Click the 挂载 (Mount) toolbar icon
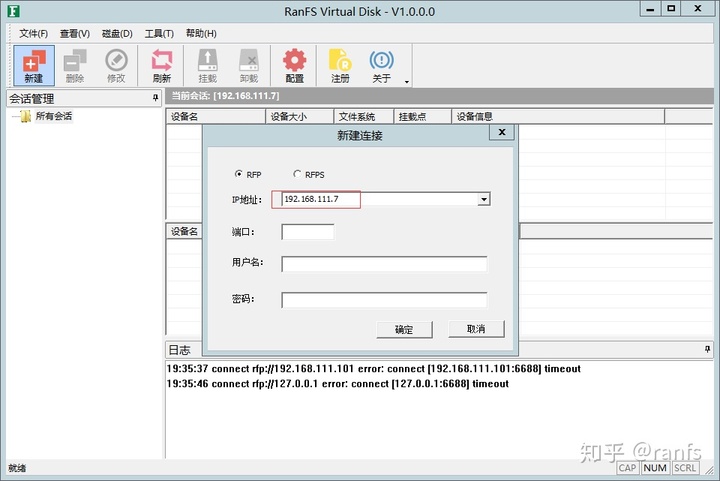This screenshot has height=481, width=720. (x=208, y=66)
